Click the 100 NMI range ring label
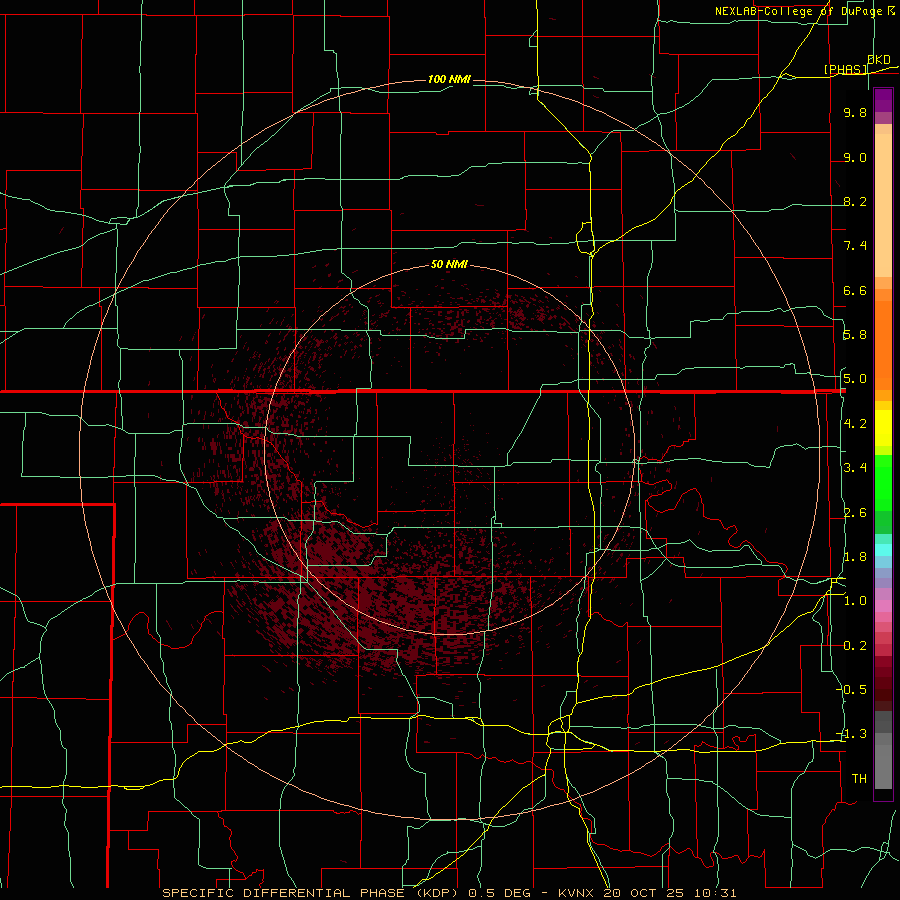This screenshot has width=900, height=900. (449, 79)
